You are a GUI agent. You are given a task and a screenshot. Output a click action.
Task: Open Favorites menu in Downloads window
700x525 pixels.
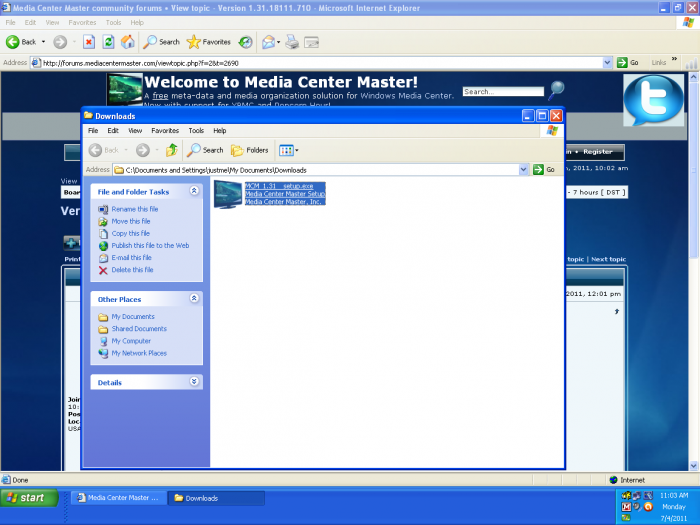click(165, 130)
